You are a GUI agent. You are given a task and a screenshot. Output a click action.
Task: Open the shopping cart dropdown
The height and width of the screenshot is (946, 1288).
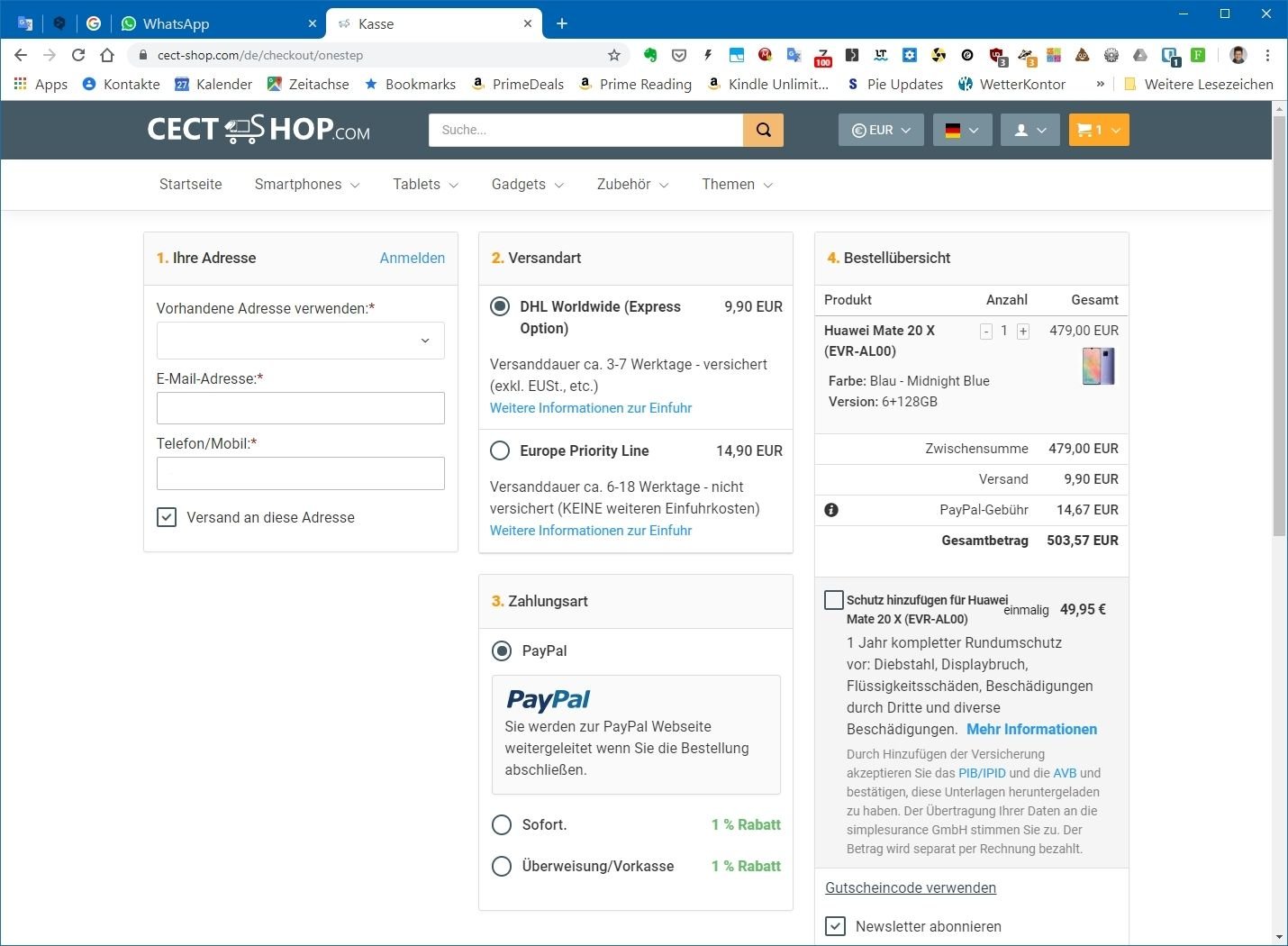(x=1098, y=130)
